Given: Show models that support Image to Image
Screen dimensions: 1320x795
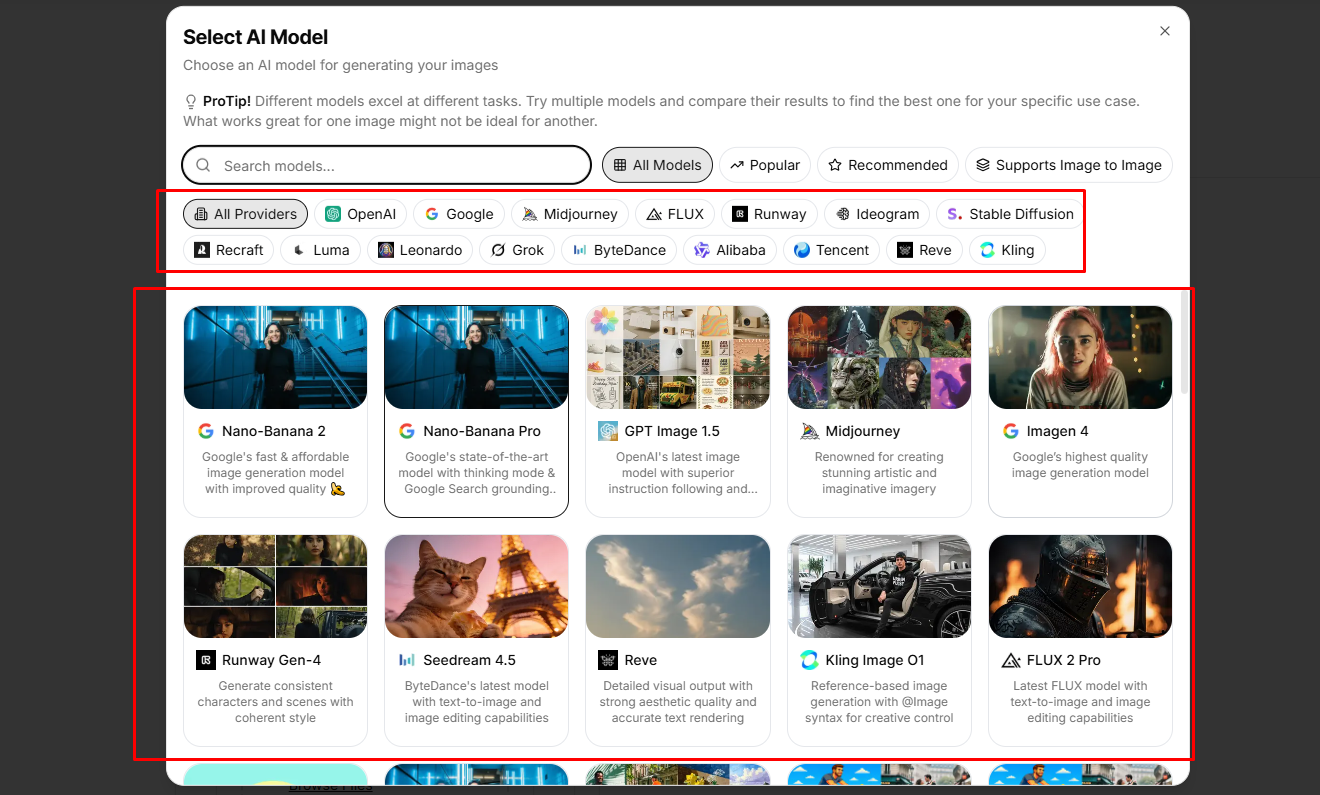Looking at the screenshot, I should point(1068,165).
